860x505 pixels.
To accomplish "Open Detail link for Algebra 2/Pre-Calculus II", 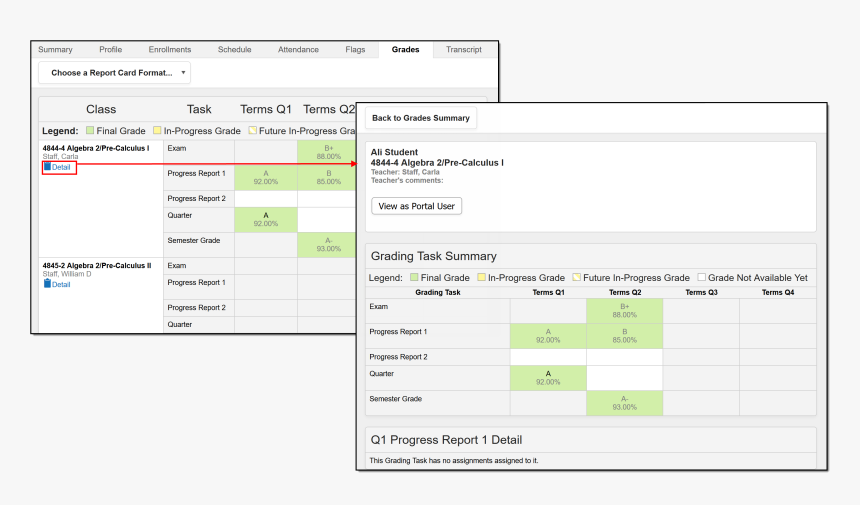I will pyautogui.click(x=60, y=284).
